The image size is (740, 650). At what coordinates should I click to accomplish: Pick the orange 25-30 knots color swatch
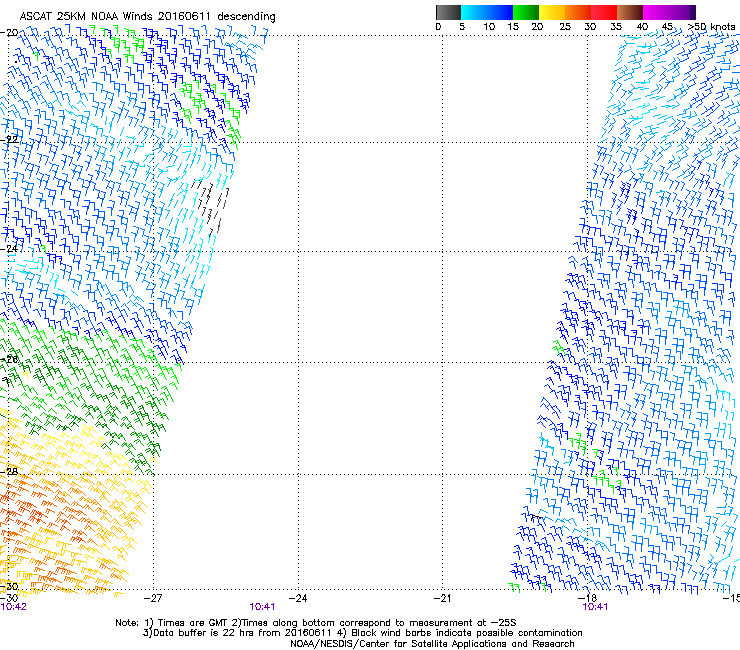tap(578, 12)
